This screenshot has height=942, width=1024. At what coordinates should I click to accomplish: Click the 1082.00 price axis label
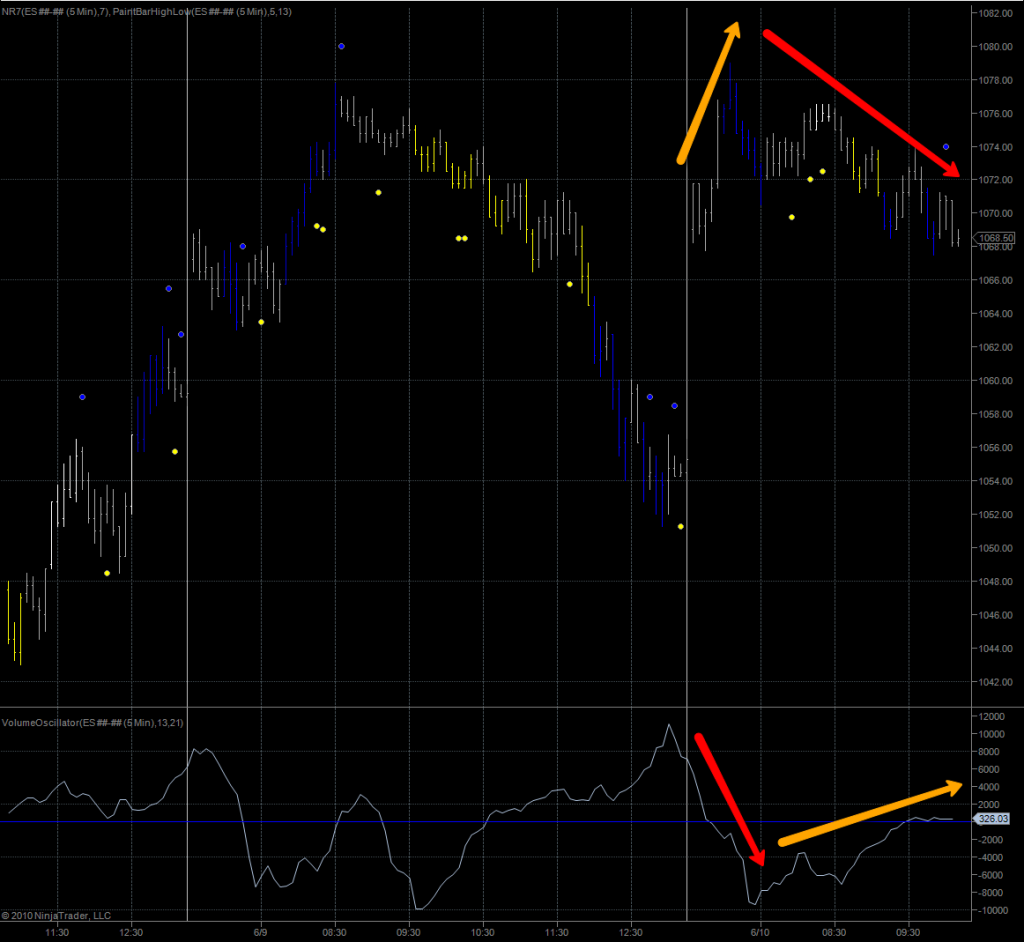tap(995, 13)
